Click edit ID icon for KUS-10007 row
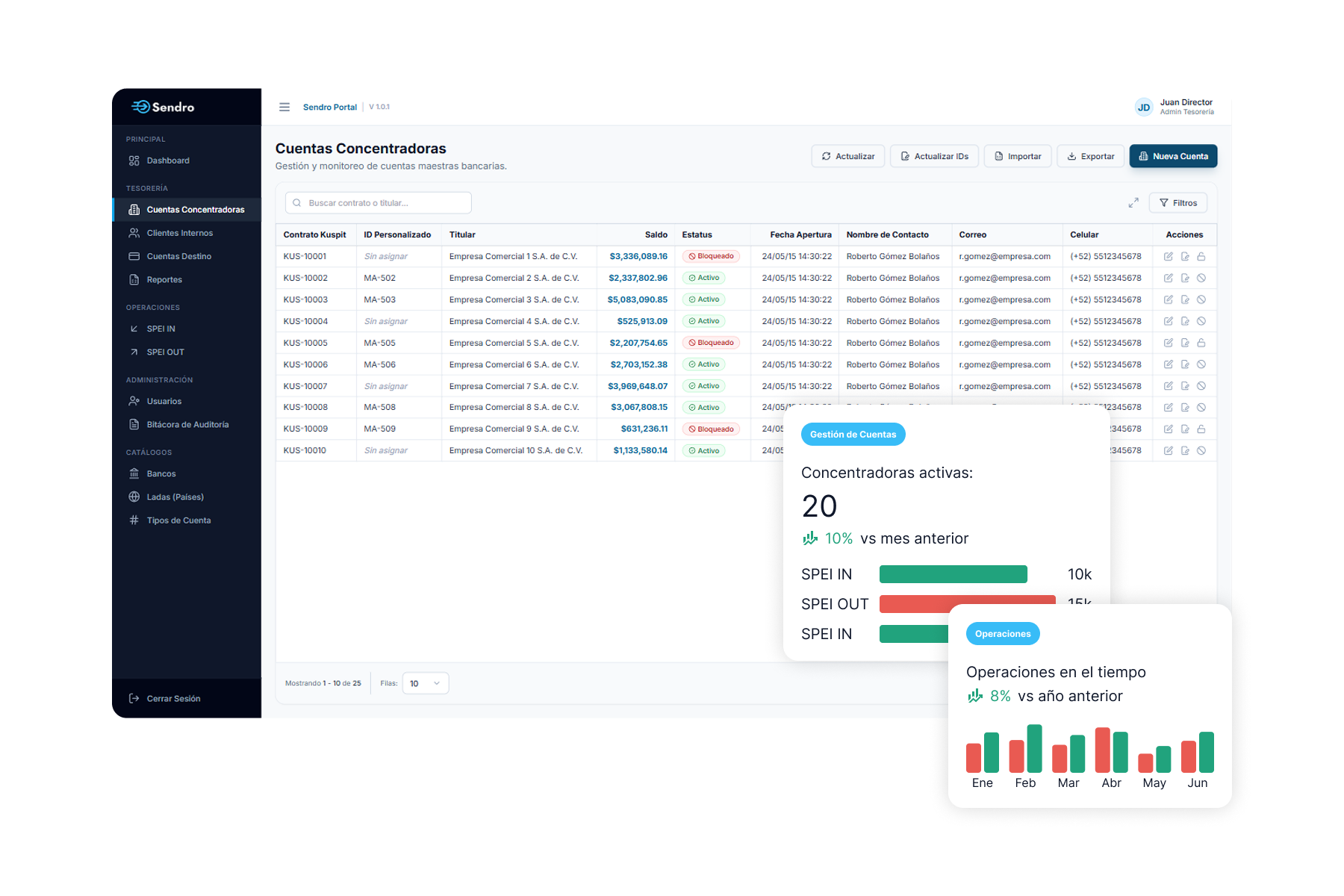This screenshot has width=1344, height=896. pos(1185,386)
